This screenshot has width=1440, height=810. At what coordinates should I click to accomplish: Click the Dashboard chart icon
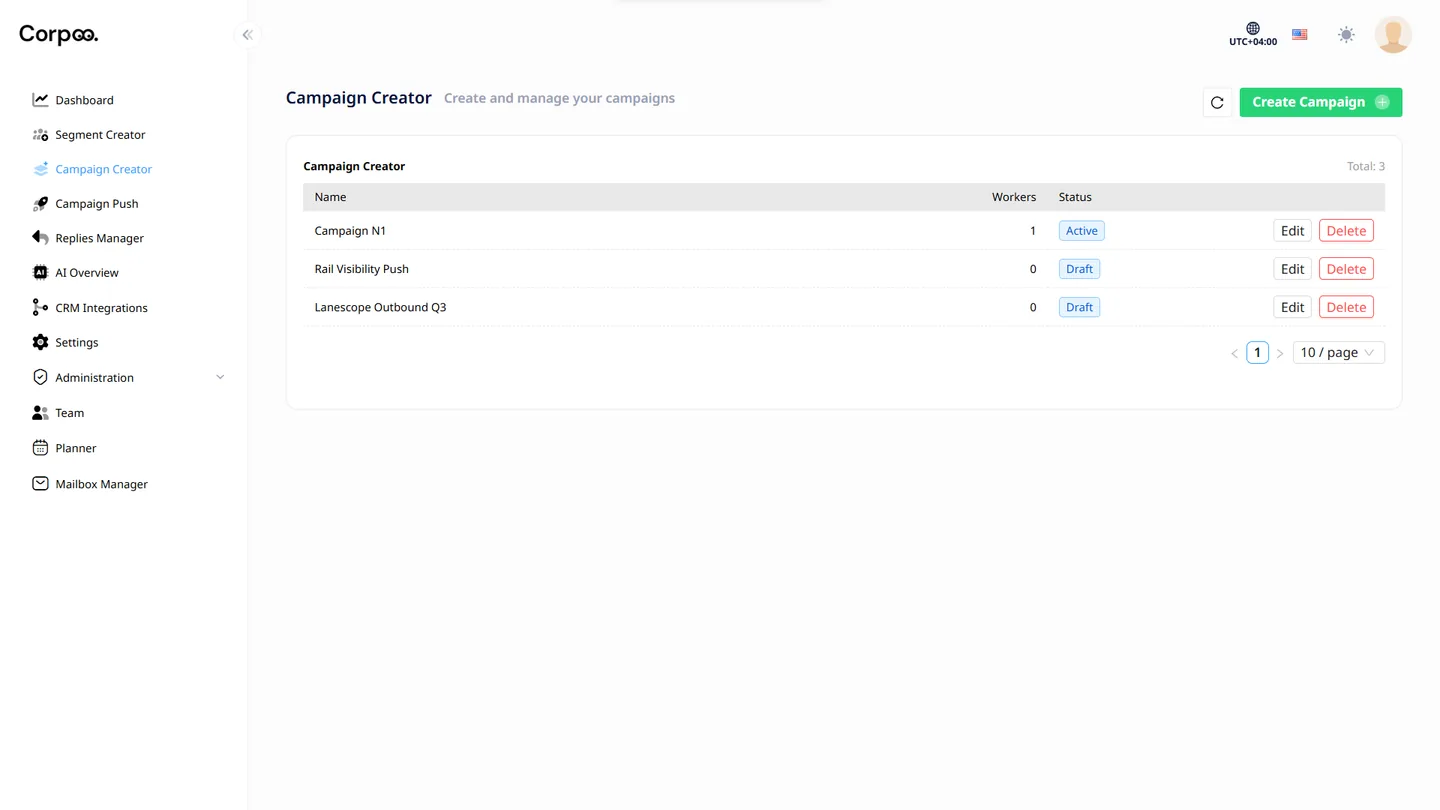click(x=40, y=100)
